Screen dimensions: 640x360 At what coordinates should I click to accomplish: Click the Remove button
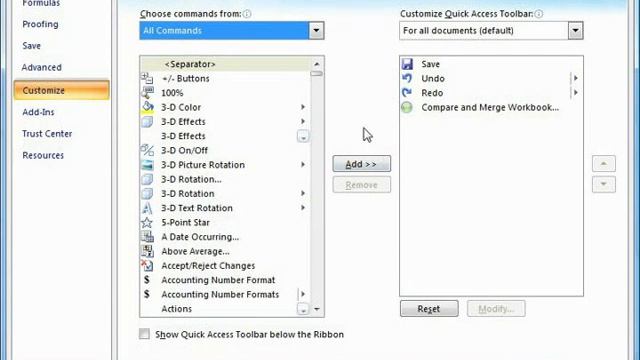pyautogui.click(x=362, y=185)
